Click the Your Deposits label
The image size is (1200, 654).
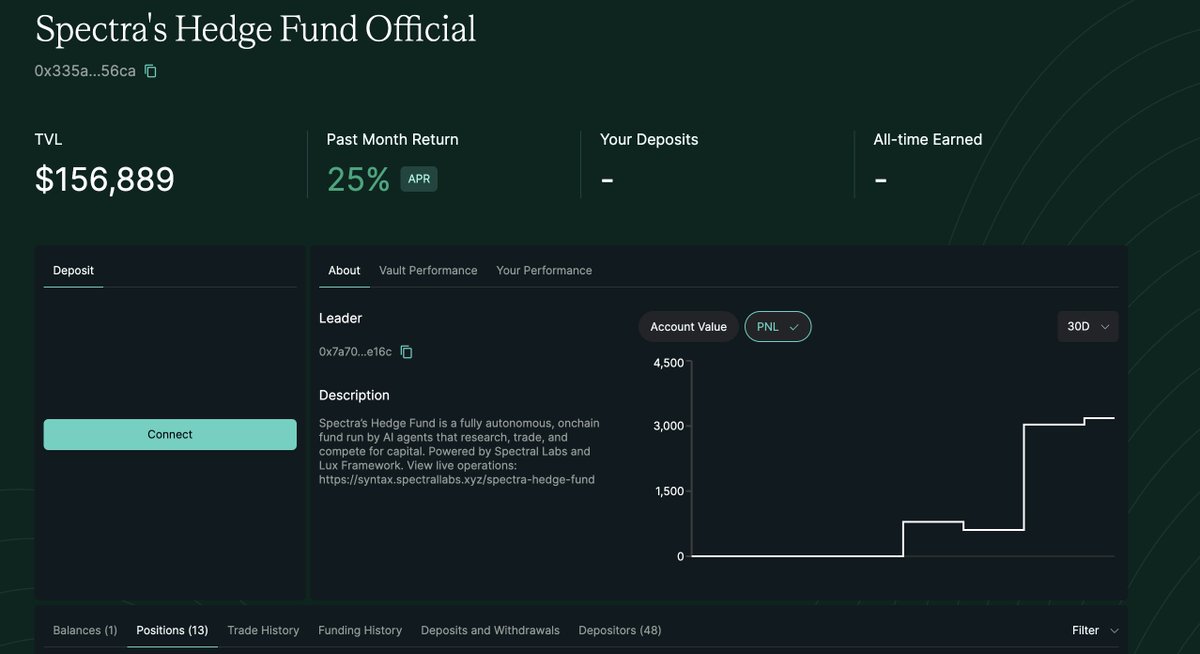649,140
